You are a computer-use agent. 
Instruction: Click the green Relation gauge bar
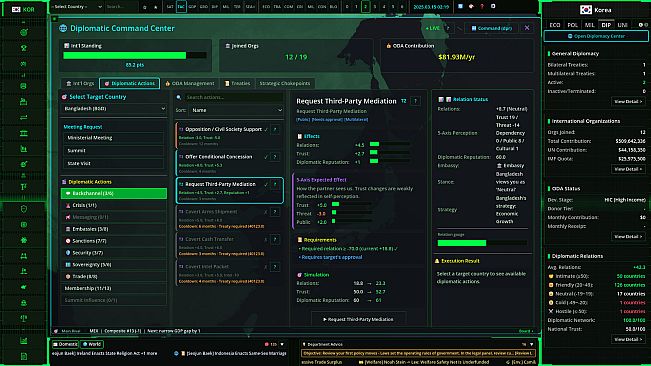click(462, 243)
